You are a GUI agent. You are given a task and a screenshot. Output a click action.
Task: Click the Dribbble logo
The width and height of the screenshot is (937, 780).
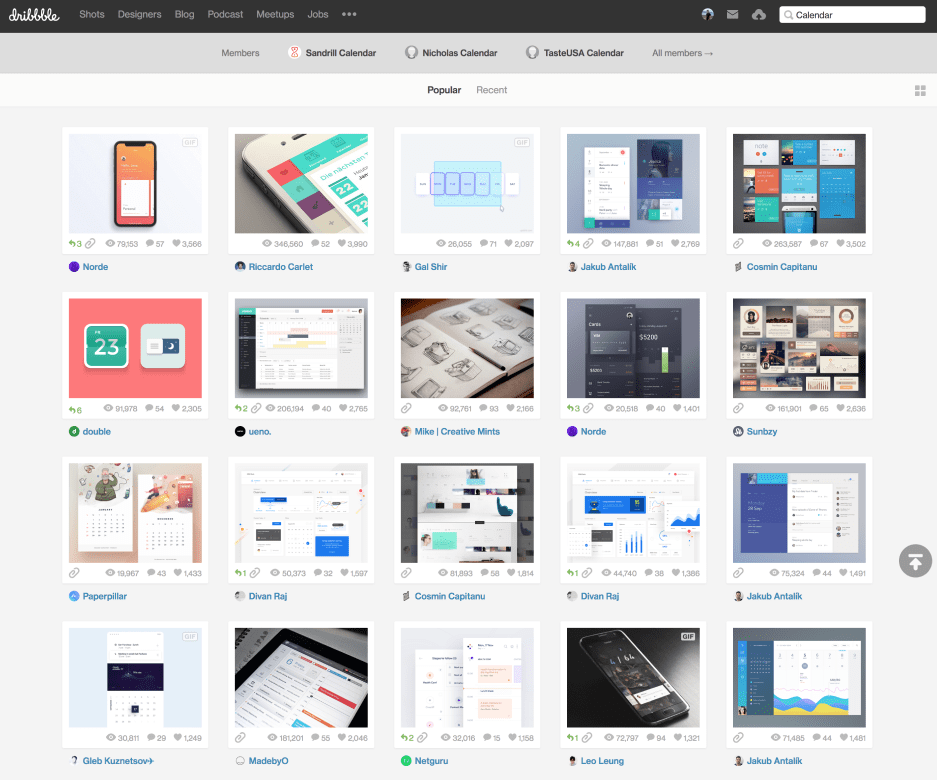tap(34, 14)
